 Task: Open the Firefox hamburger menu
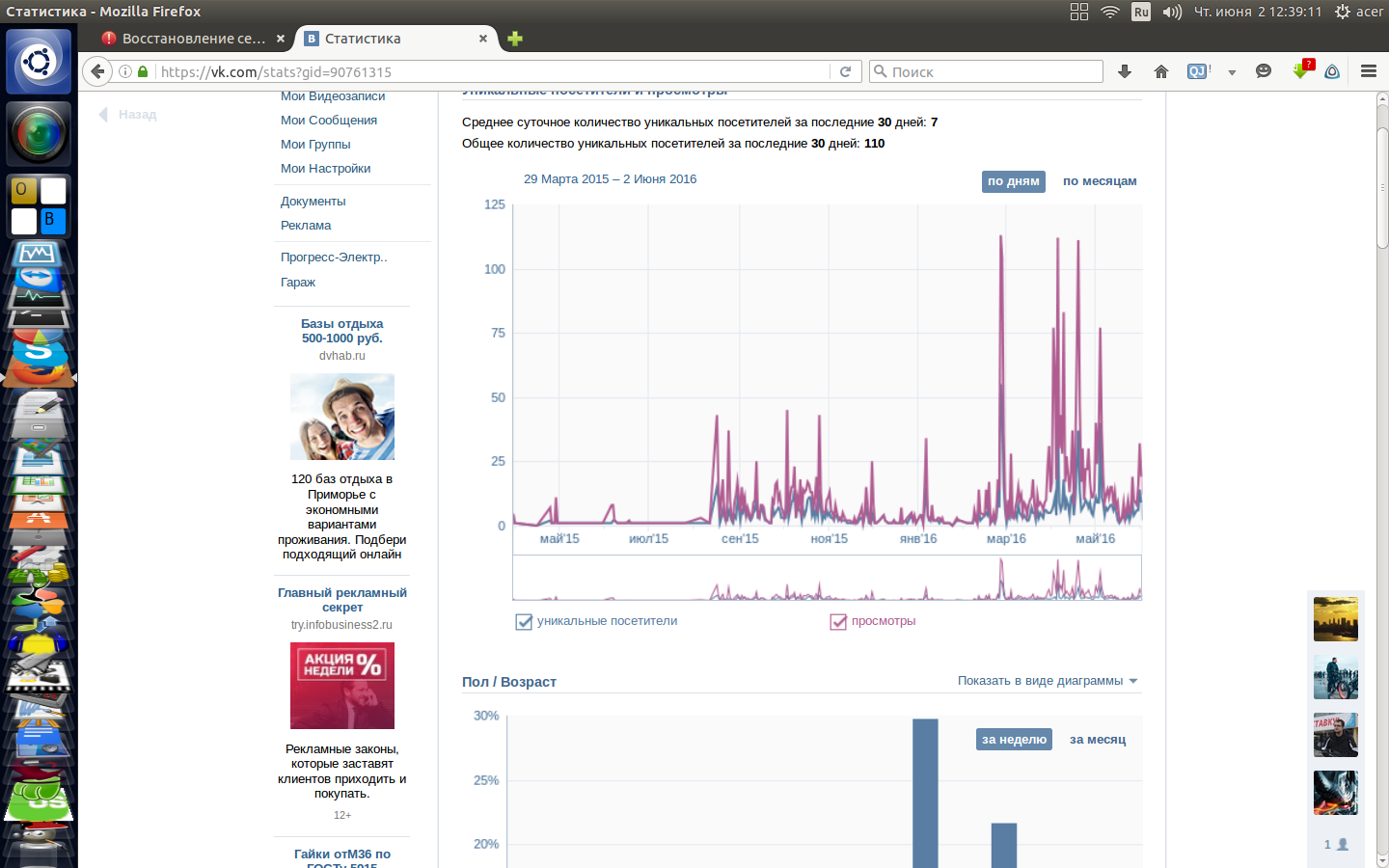click(1368, 71)
